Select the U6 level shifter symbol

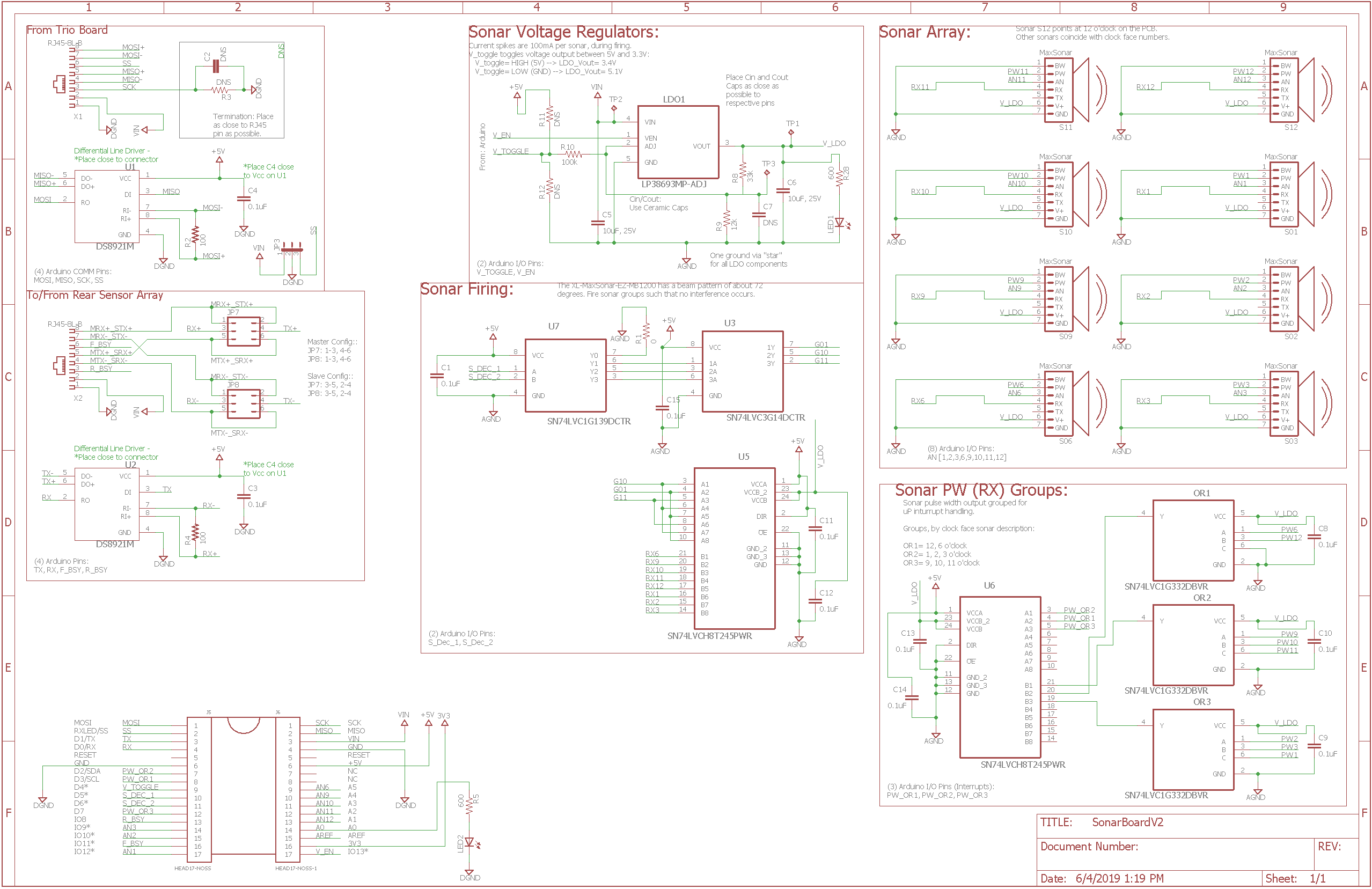pos(1000,678)
